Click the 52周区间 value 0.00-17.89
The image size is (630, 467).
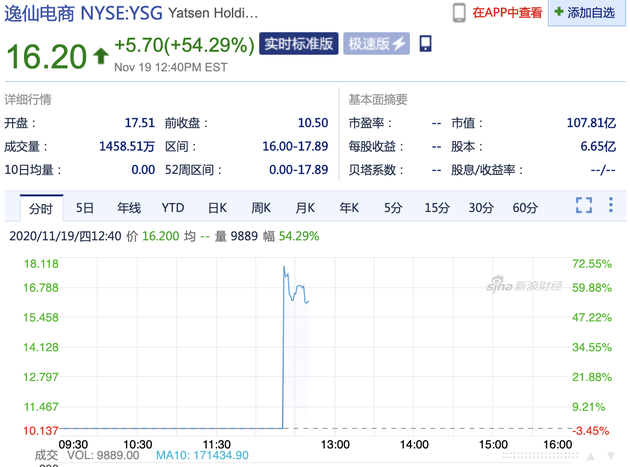(299, 170)
